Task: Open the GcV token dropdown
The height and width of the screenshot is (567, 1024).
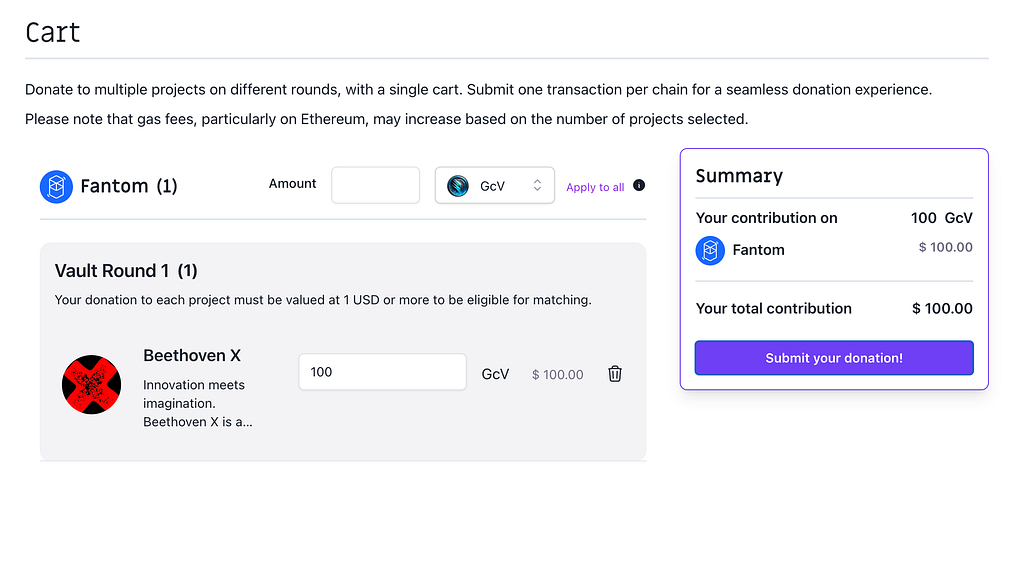Action: pos(495,186)
